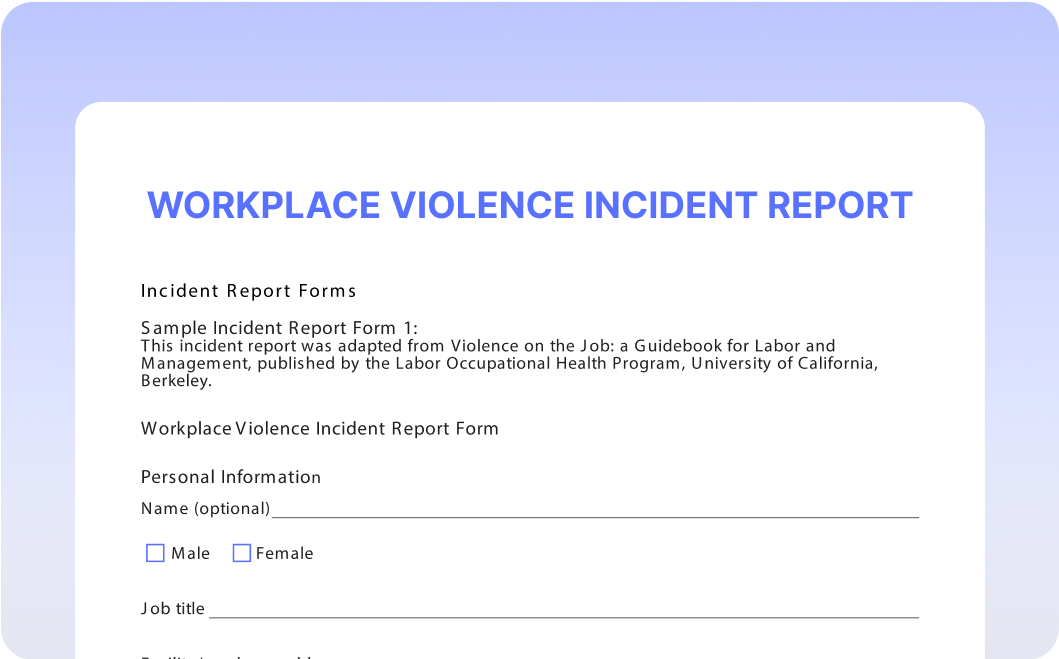The image size is (1059, 659).
Task: Click the Workplace Violence Incident Report Form subheading
Action: [319, 429]
